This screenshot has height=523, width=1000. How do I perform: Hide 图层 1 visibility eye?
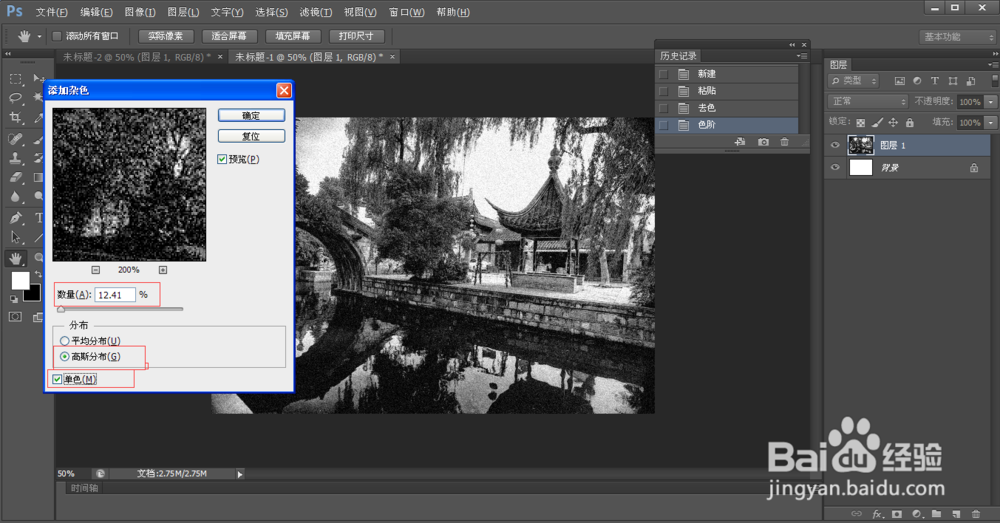[835, 145]
